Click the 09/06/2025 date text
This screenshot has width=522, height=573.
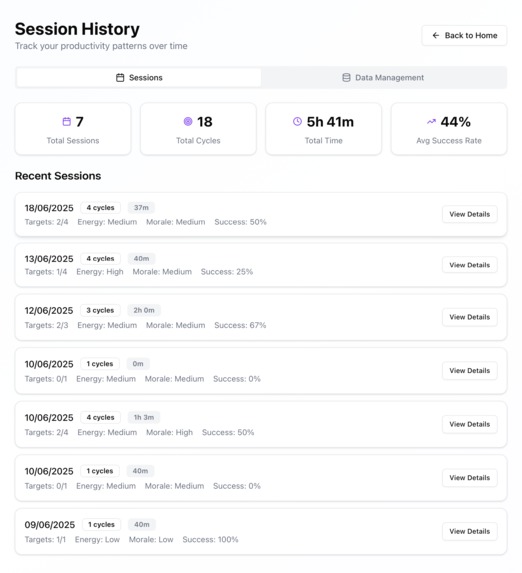coord(50,525)
